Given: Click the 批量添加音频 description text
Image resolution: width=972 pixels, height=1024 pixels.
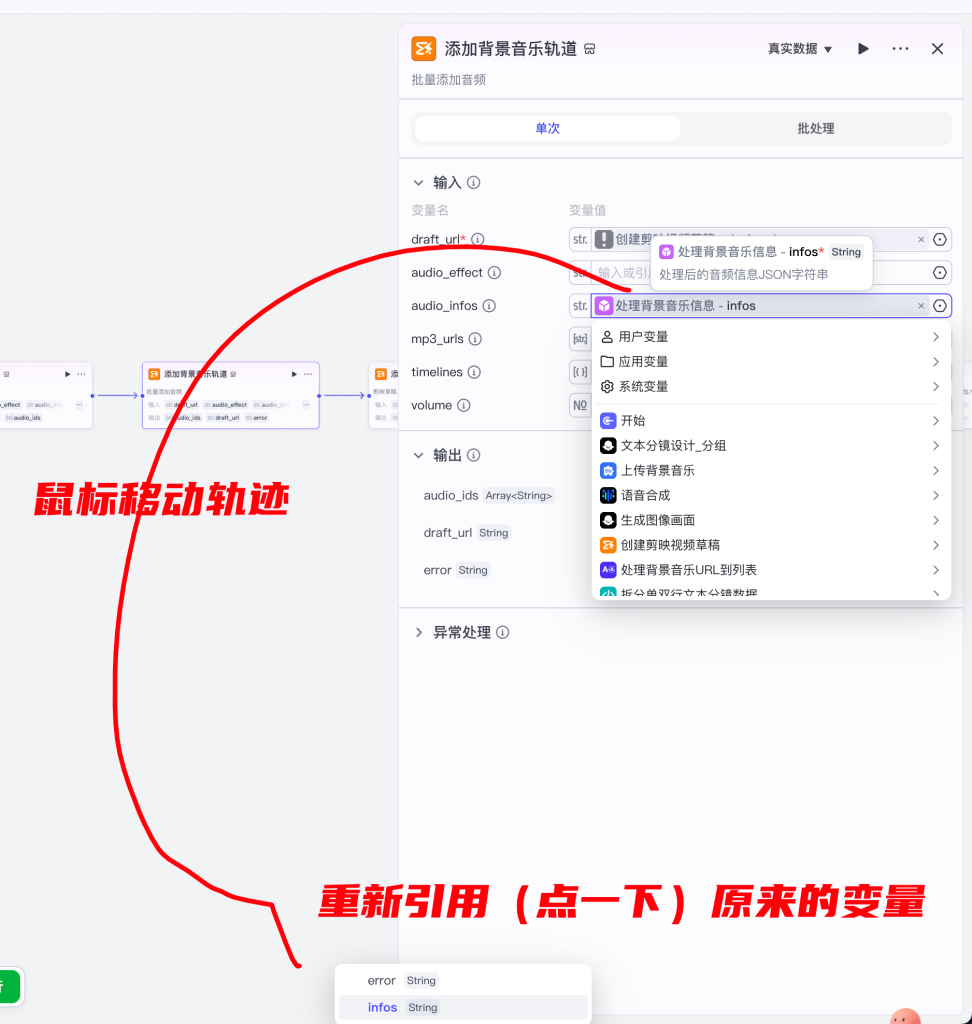Looking at the screenshot, I should (x=449, y=80).
